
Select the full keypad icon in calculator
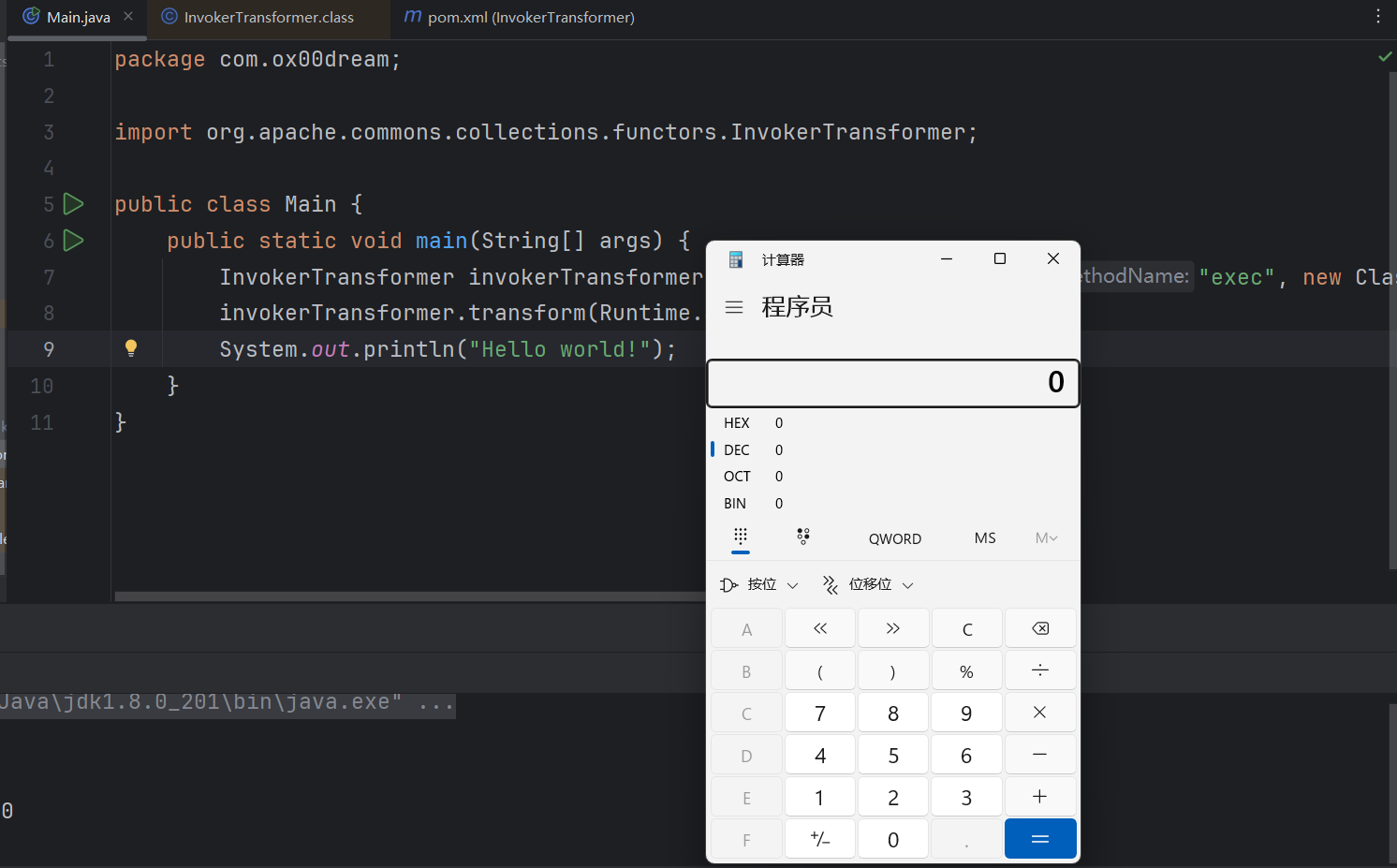[x=741, y=537]
